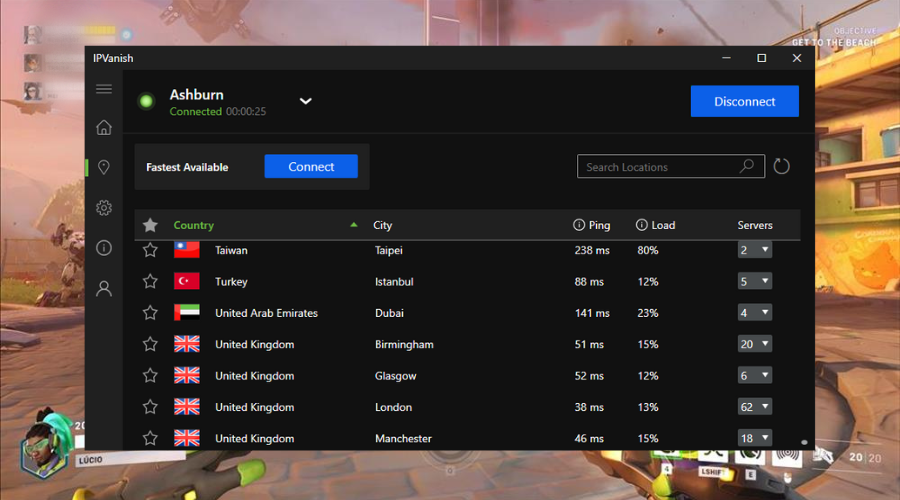
Task: Open Birmingham servers dropdown showing 20
Action: click(754, 344)
